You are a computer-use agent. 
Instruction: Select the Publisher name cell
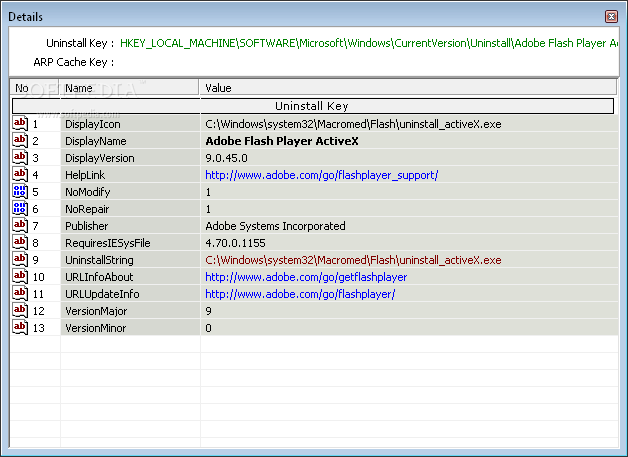coord(130,226)
